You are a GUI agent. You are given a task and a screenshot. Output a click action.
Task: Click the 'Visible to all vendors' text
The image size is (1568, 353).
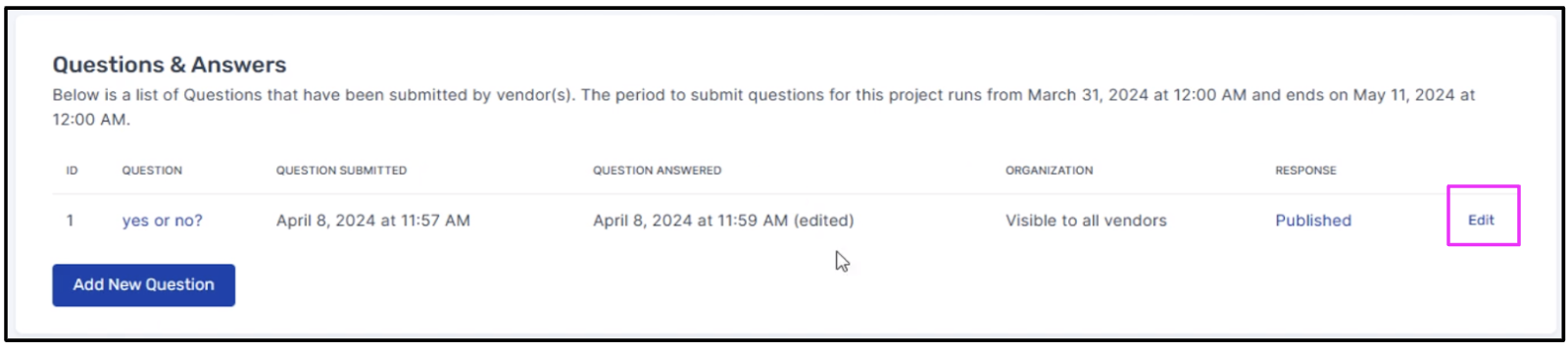(x=1086, y=221)
